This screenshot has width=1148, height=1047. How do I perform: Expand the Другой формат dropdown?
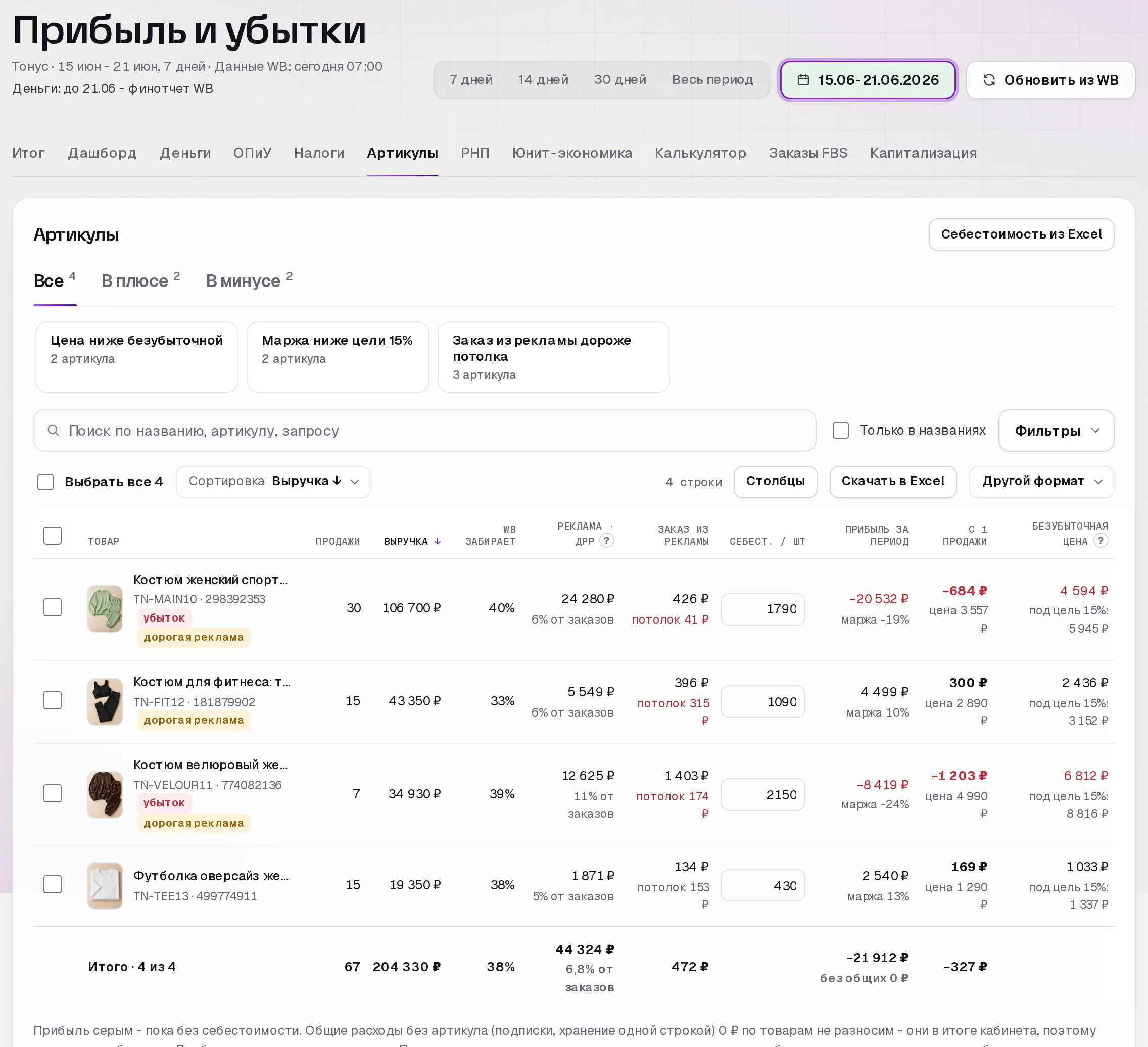click(x=1041, y=482)
